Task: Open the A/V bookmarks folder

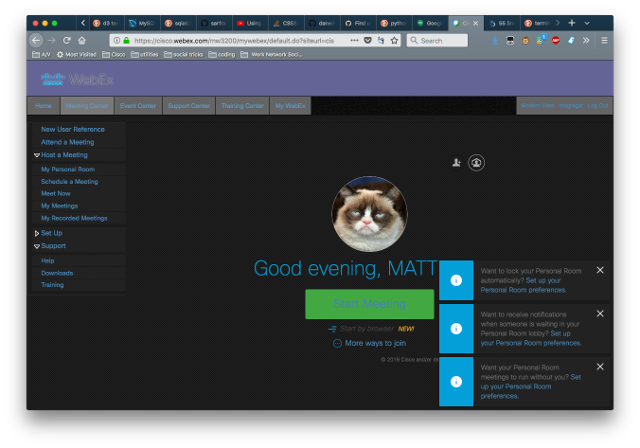Action: tap(41, 54)
